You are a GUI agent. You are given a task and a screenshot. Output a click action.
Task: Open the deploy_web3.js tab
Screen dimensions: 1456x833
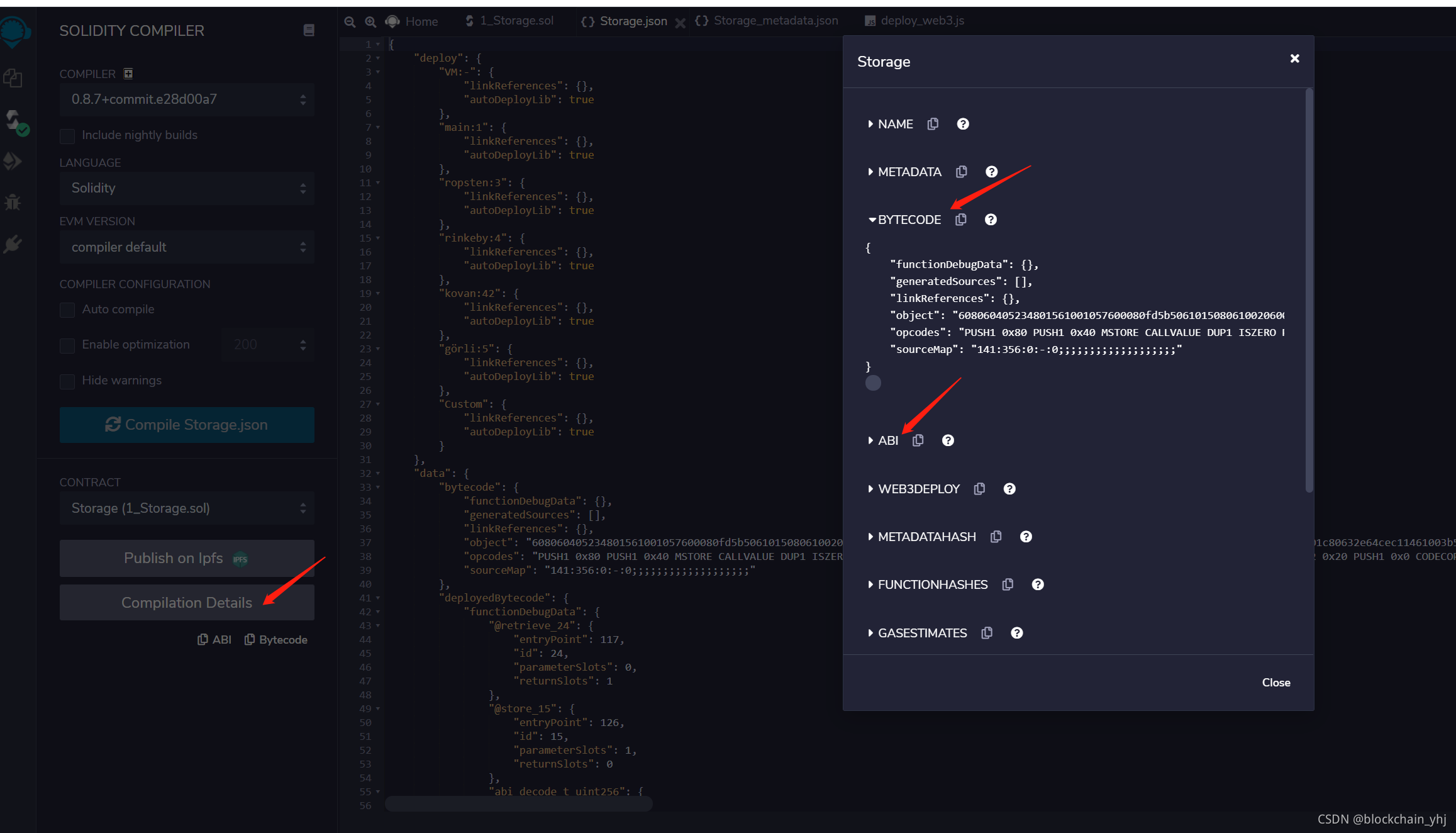coord(921,21)
